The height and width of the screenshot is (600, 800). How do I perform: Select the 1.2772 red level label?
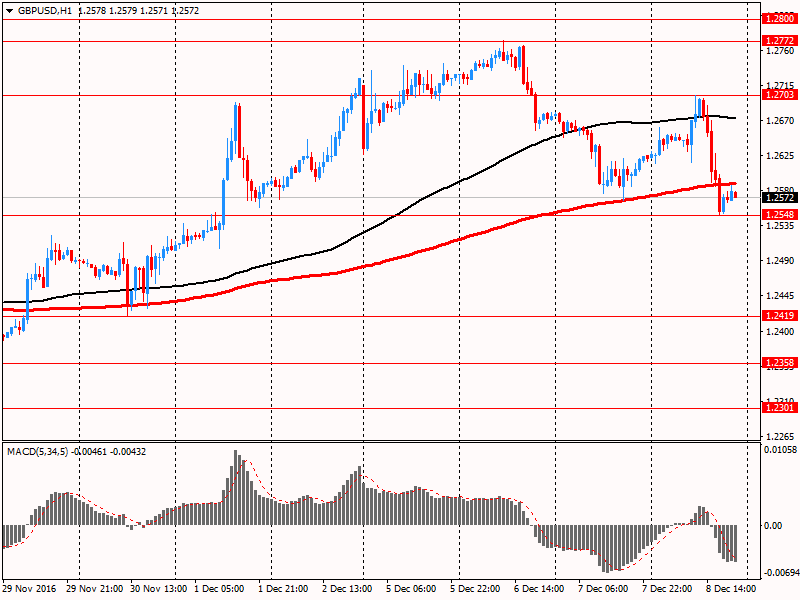click(780, 41)
